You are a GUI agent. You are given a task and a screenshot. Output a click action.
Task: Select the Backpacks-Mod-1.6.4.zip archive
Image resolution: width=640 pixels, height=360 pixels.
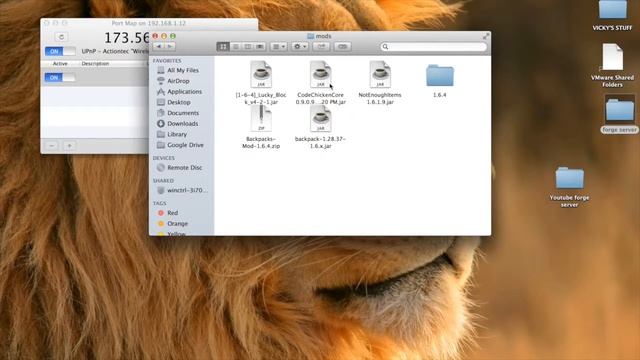pos(261,118)
